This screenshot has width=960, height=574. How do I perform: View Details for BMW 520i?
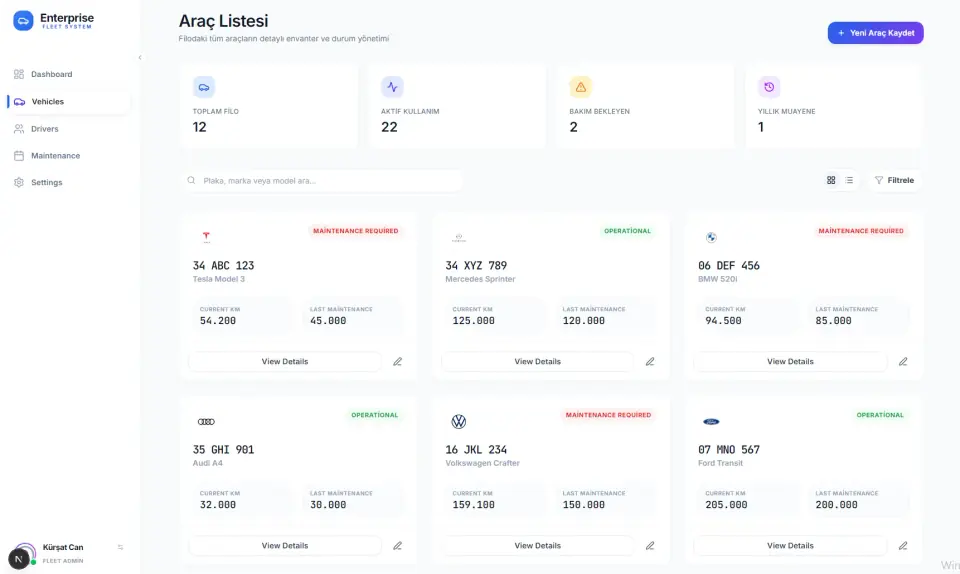(790, 362)
